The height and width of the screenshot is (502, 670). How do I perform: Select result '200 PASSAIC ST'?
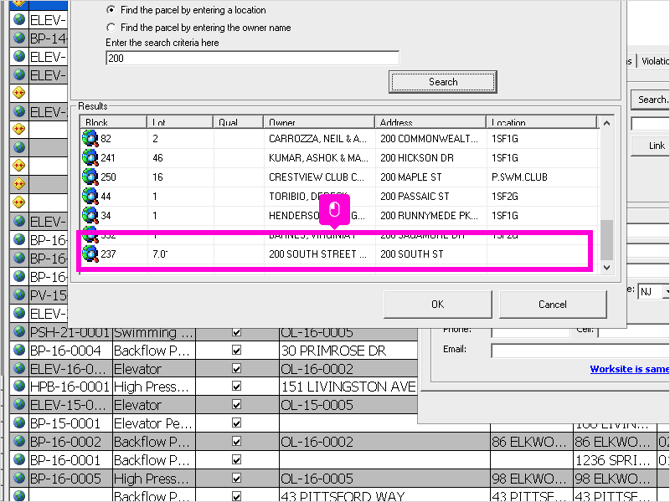tap(414, 196)
